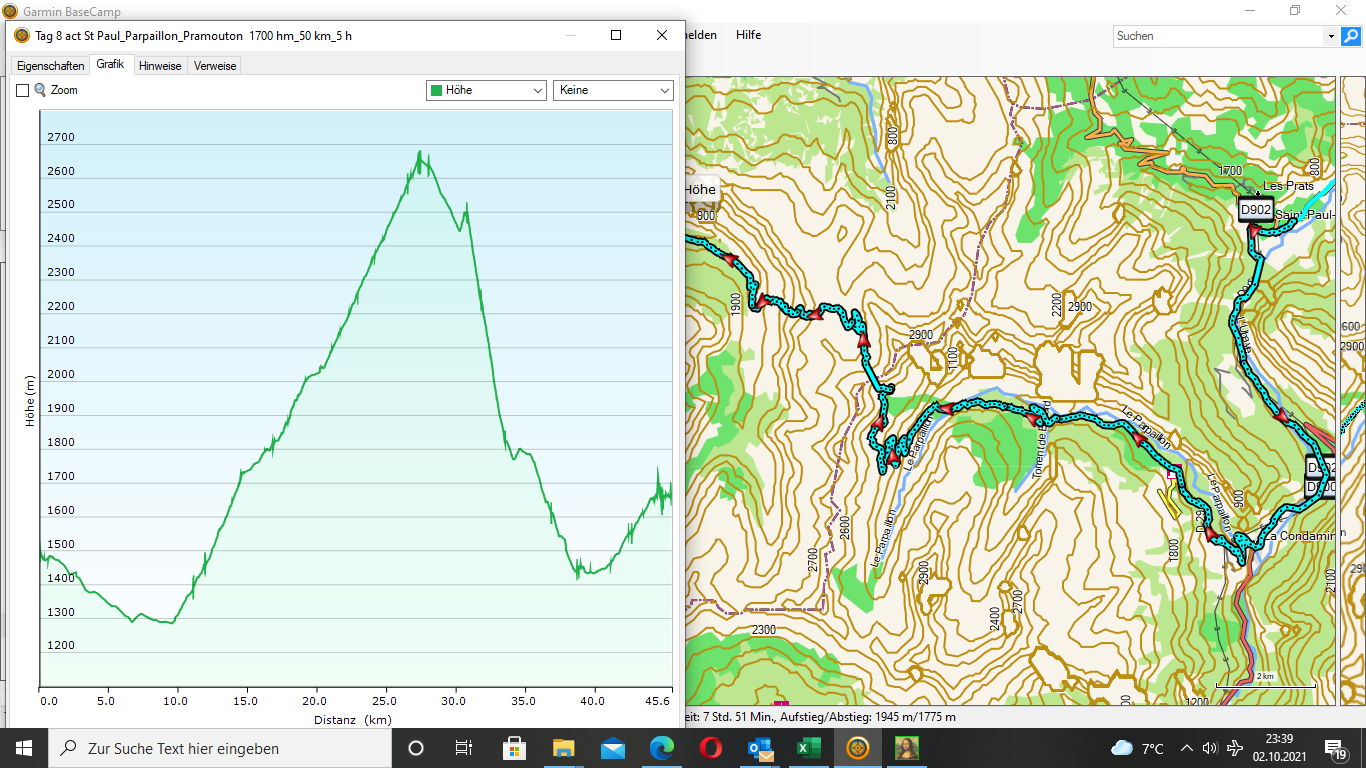Expand the Suchen search history dropdown arrow
1366x768 pixels.
point(1331,36)
